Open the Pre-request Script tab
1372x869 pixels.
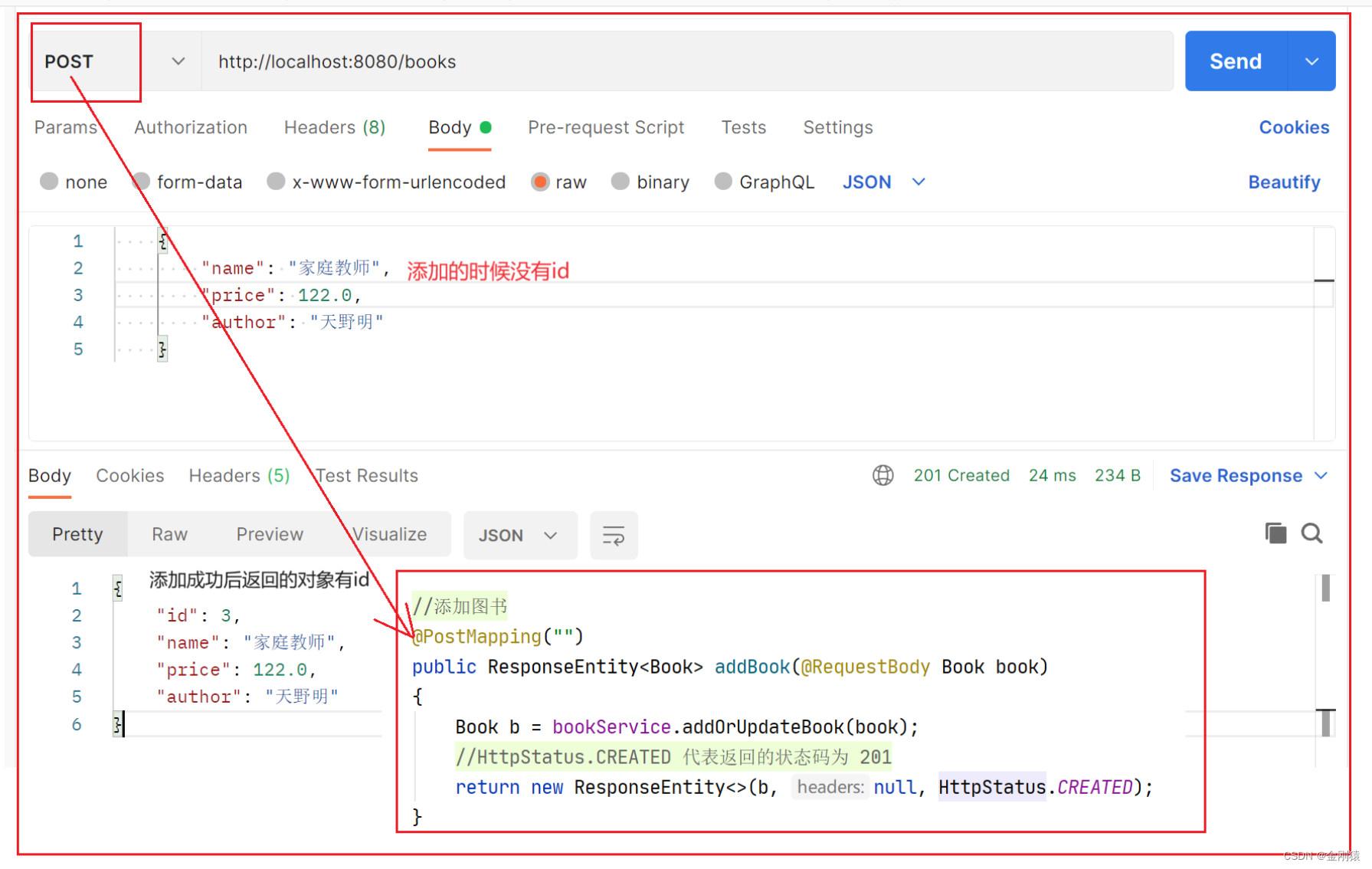tap(606, 127)
